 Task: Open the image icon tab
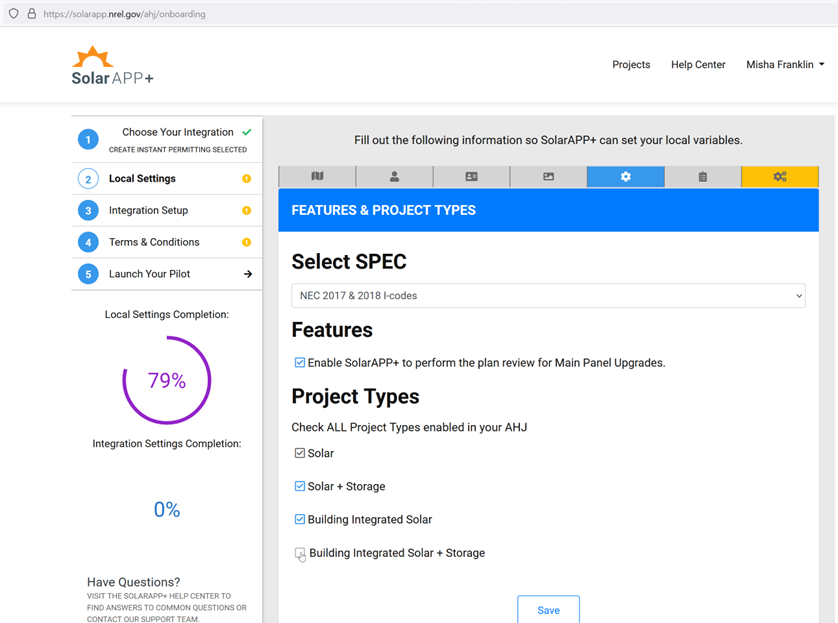(548, 177)
